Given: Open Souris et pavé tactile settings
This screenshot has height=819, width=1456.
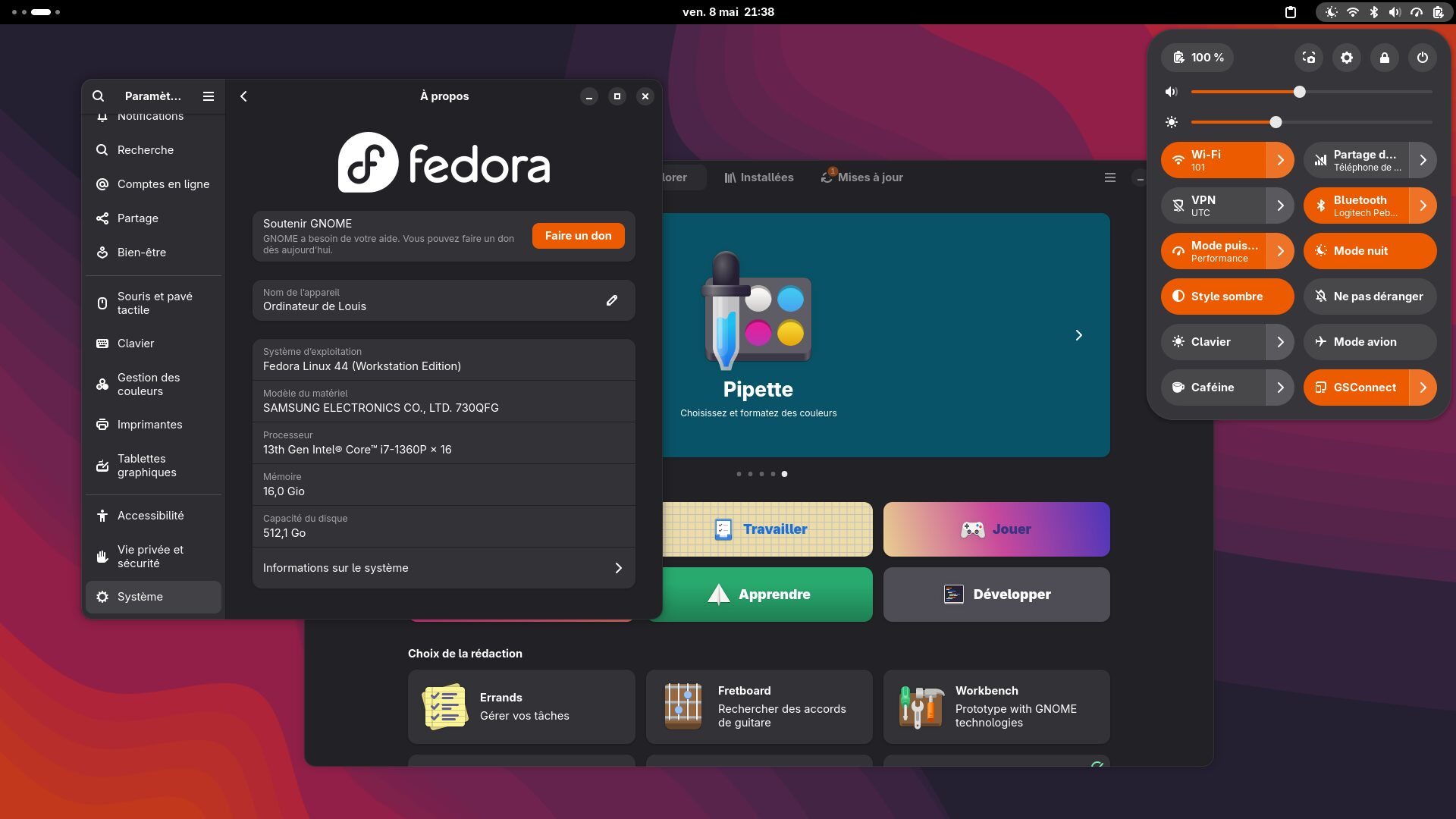Looking at the screenshot, I should tap(153, 303).
